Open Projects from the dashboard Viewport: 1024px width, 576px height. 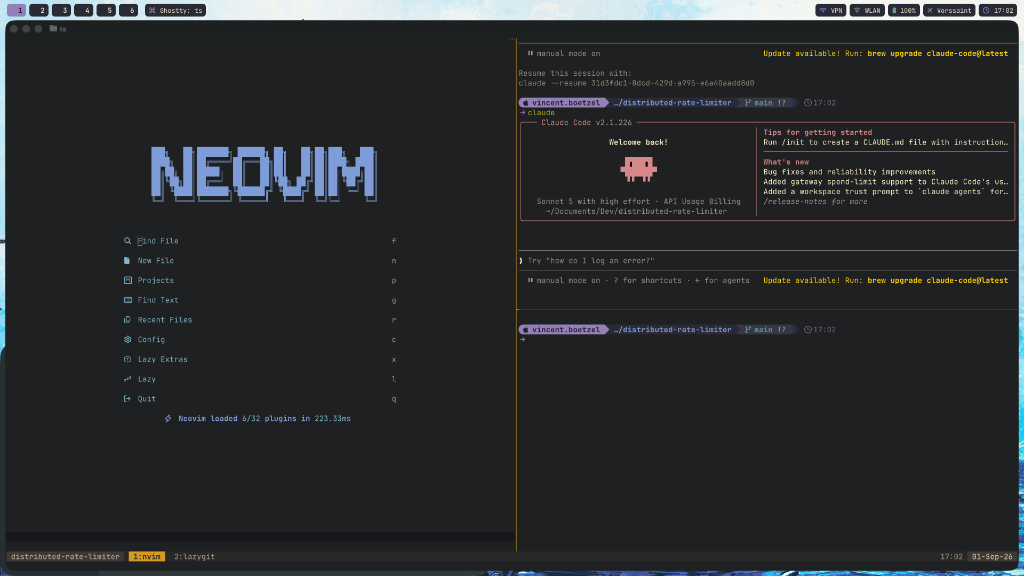click(x=260, y=280)
